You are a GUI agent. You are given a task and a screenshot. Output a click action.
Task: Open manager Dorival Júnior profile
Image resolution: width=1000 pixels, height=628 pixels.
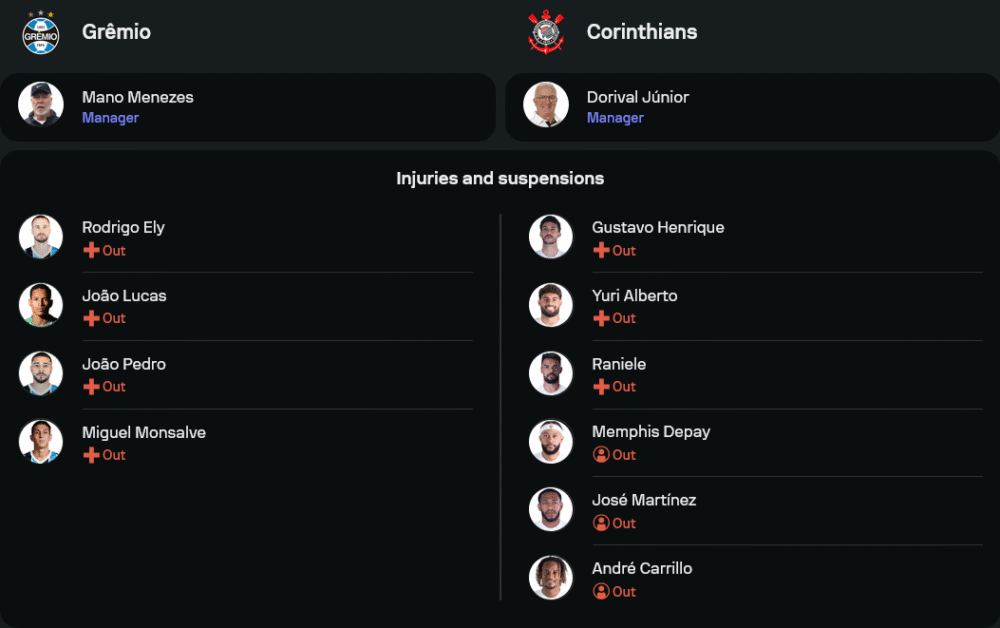click(x=637, y=97)
